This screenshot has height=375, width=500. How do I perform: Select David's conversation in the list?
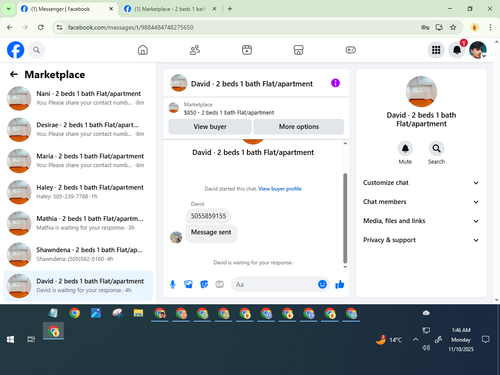tap(78, 286)
